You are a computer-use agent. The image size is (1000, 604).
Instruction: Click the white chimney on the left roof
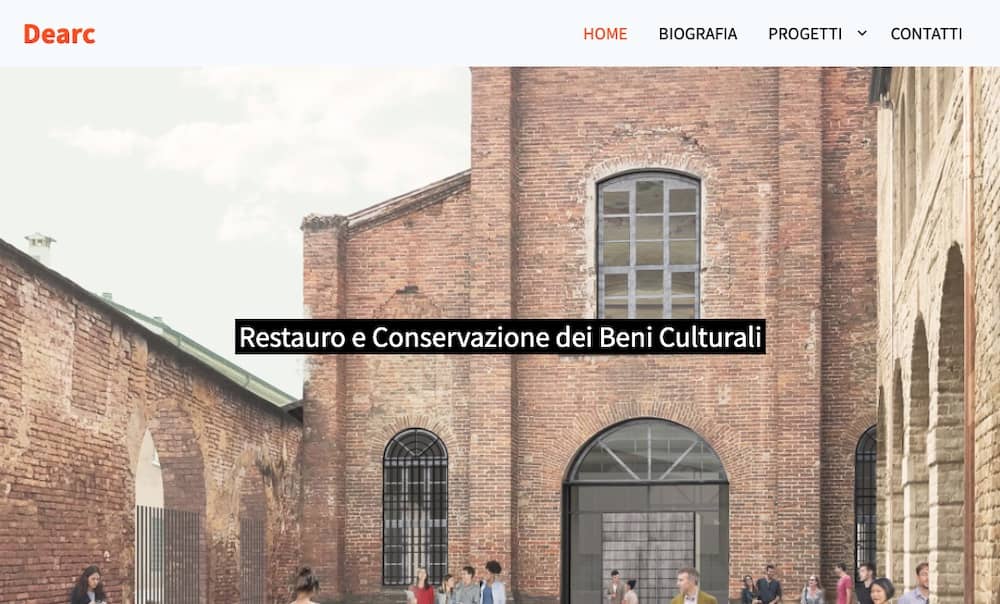[x=40, y=249]
